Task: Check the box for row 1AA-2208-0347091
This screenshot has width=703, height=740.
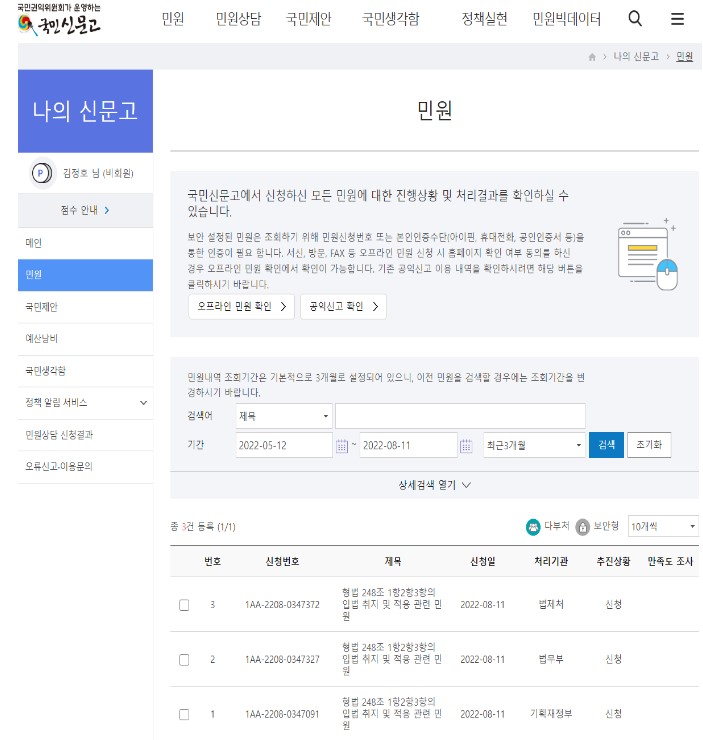Action: pyautogui.click(x=184, y=714)
